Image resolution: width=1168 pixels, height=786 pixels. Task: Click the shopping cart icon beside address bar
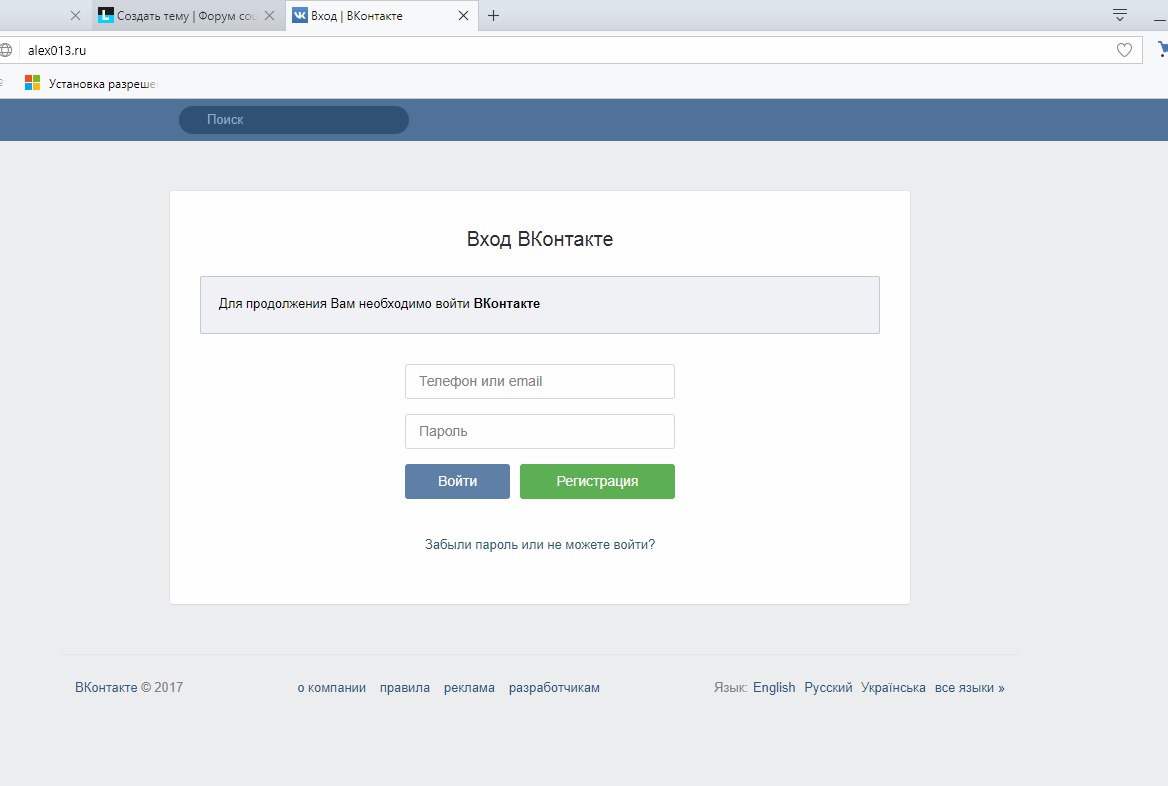(1162, 49)
